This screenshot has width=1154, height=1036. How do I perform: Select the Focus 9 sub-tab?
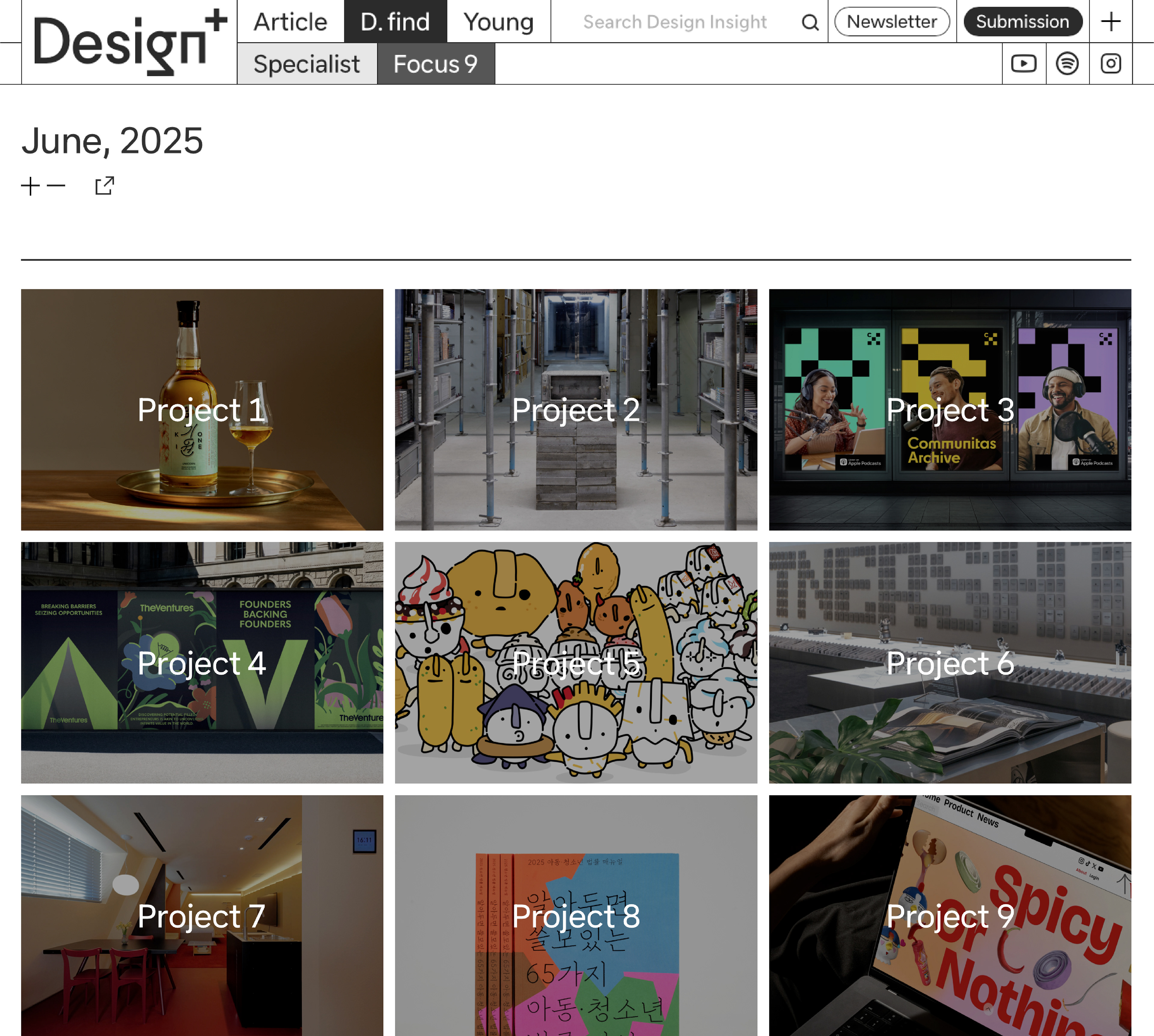435,64
